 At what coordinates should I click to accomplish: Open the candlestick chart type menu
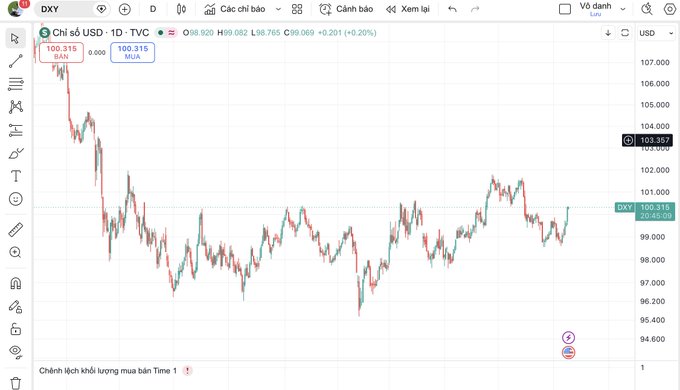click(x=181, y=9)
